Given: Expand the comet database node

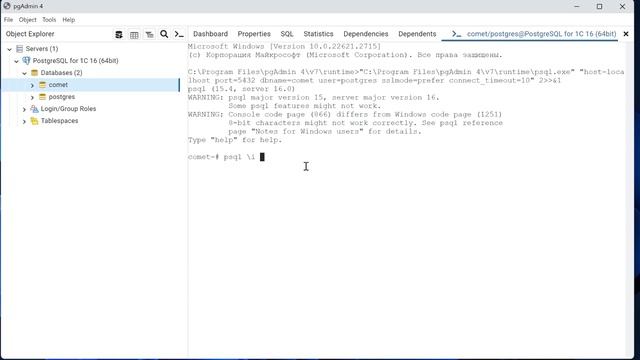Looking at the screenshot, I should click(x=32, y=85).
